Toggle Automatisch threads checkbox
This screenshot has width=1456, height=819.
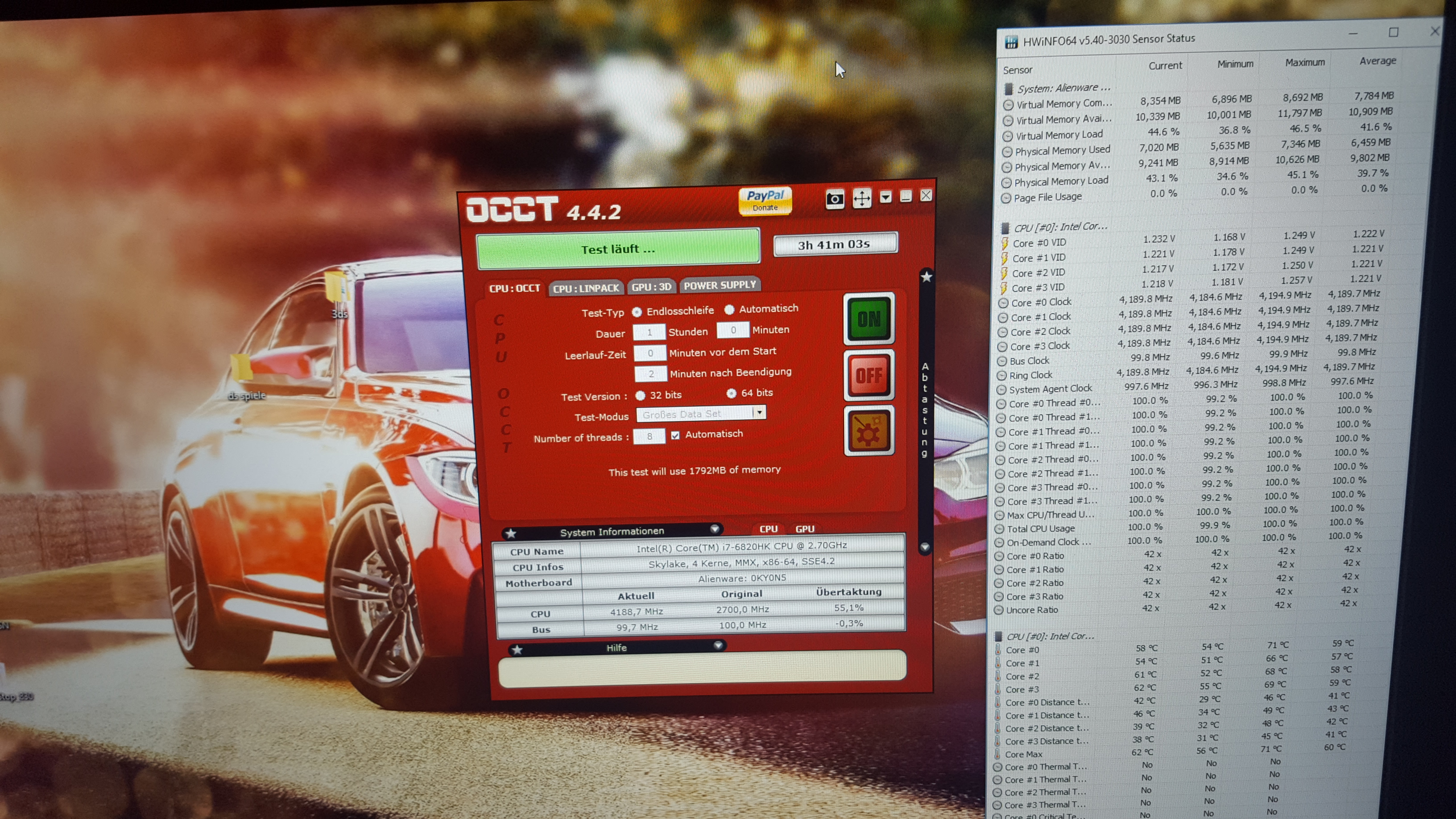click(675, 435)
